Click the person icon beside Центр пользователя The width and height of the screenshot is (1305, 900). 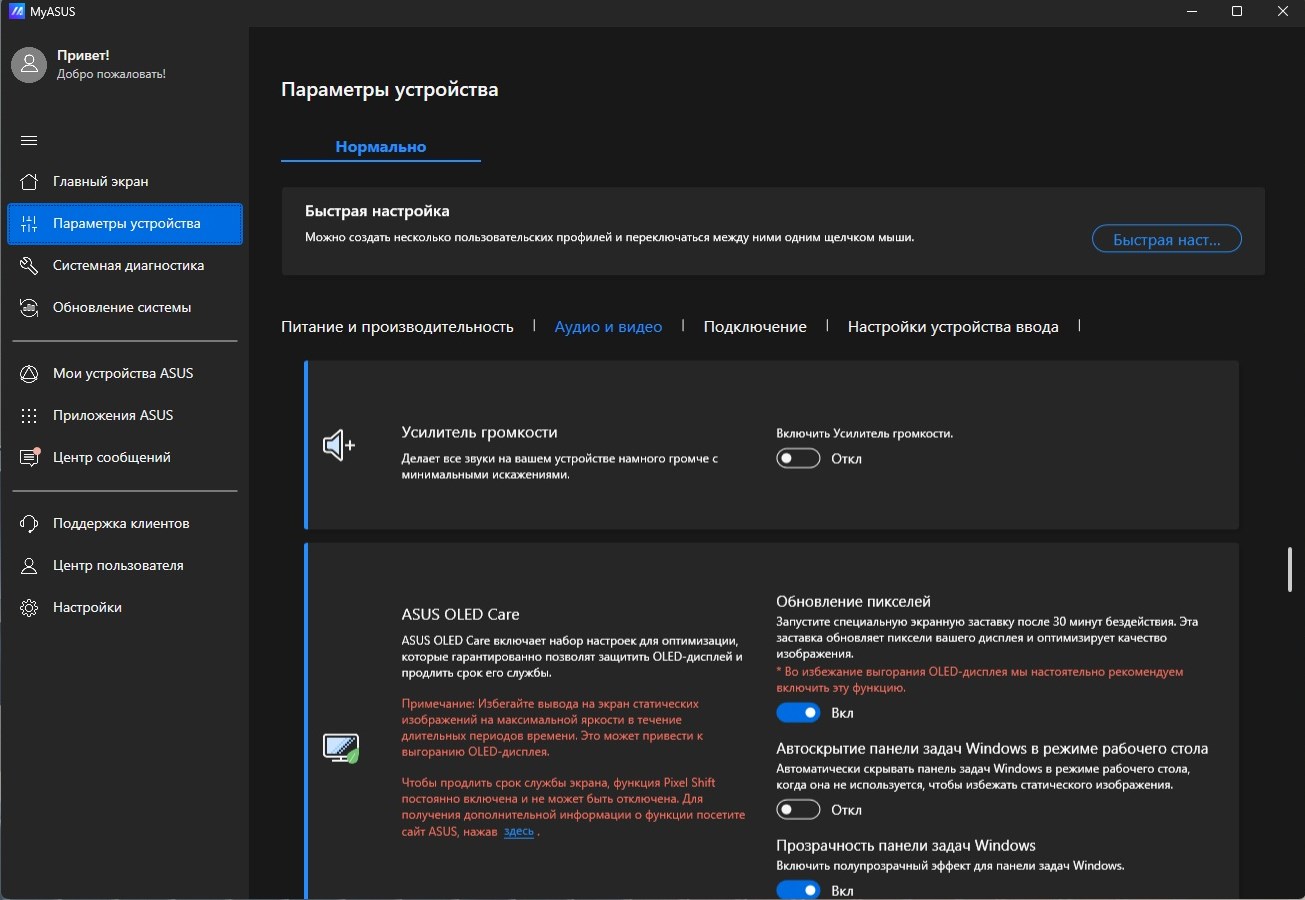click(29, 565)
